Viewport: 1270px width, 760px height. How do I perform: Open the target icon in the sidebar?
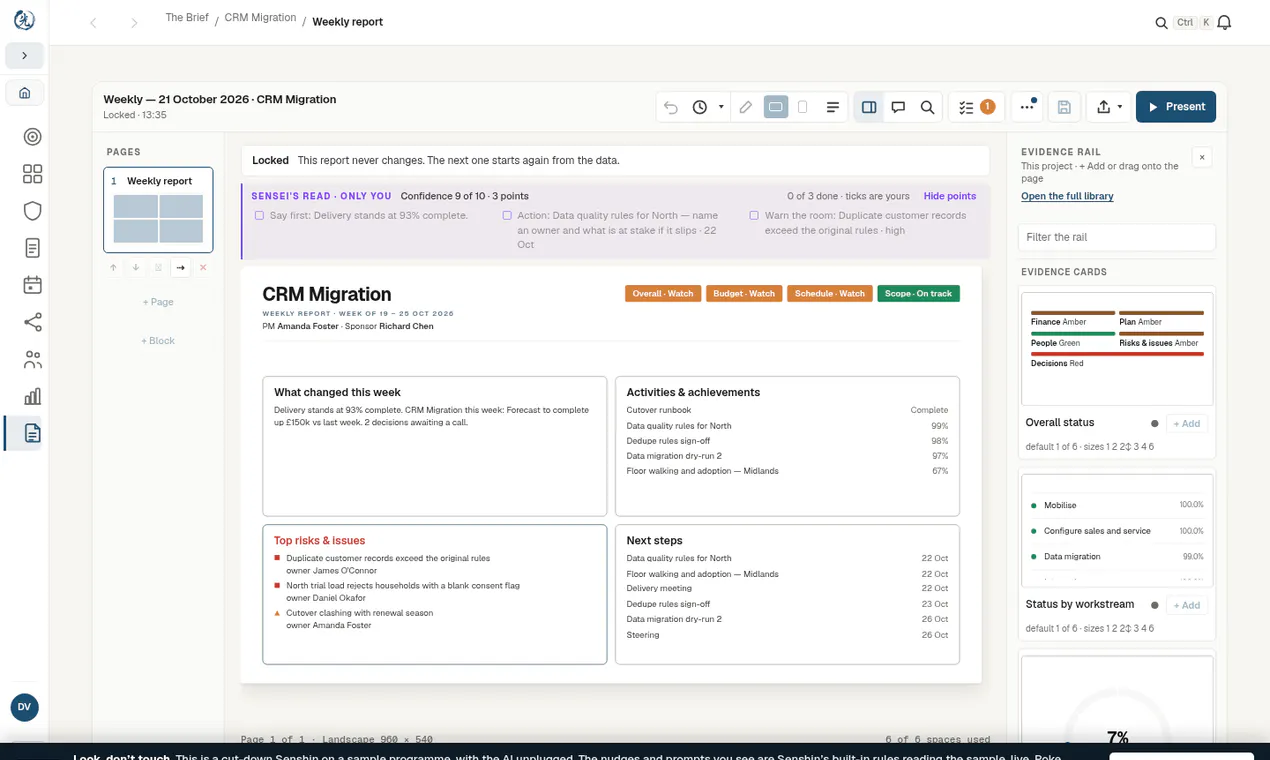click(33, 137)
